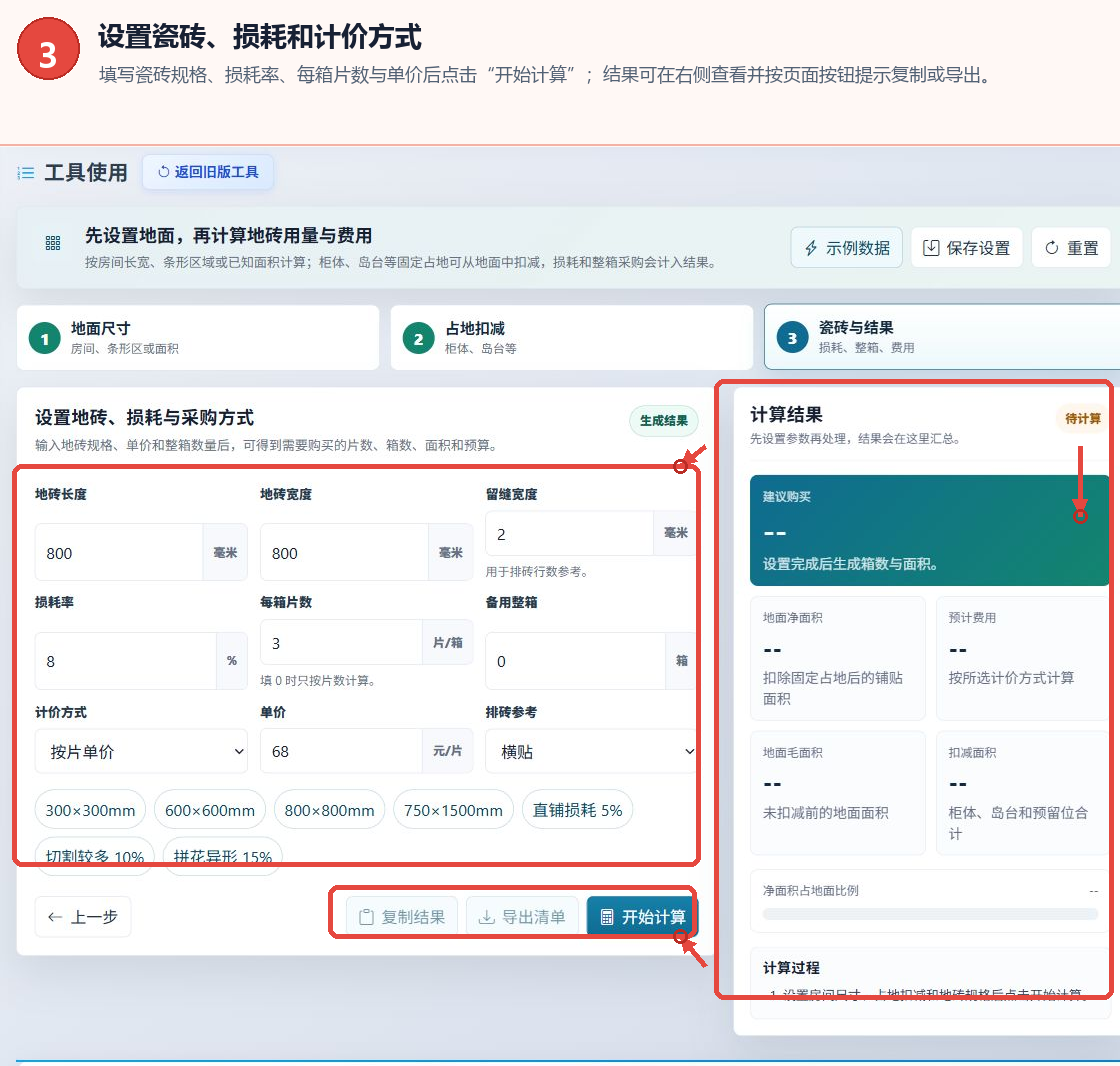Screen dimensions: 1120x1066
Task: Click the 用于排砖行数参考 hint
Action: pyautogui.click(x=537, y=572)
